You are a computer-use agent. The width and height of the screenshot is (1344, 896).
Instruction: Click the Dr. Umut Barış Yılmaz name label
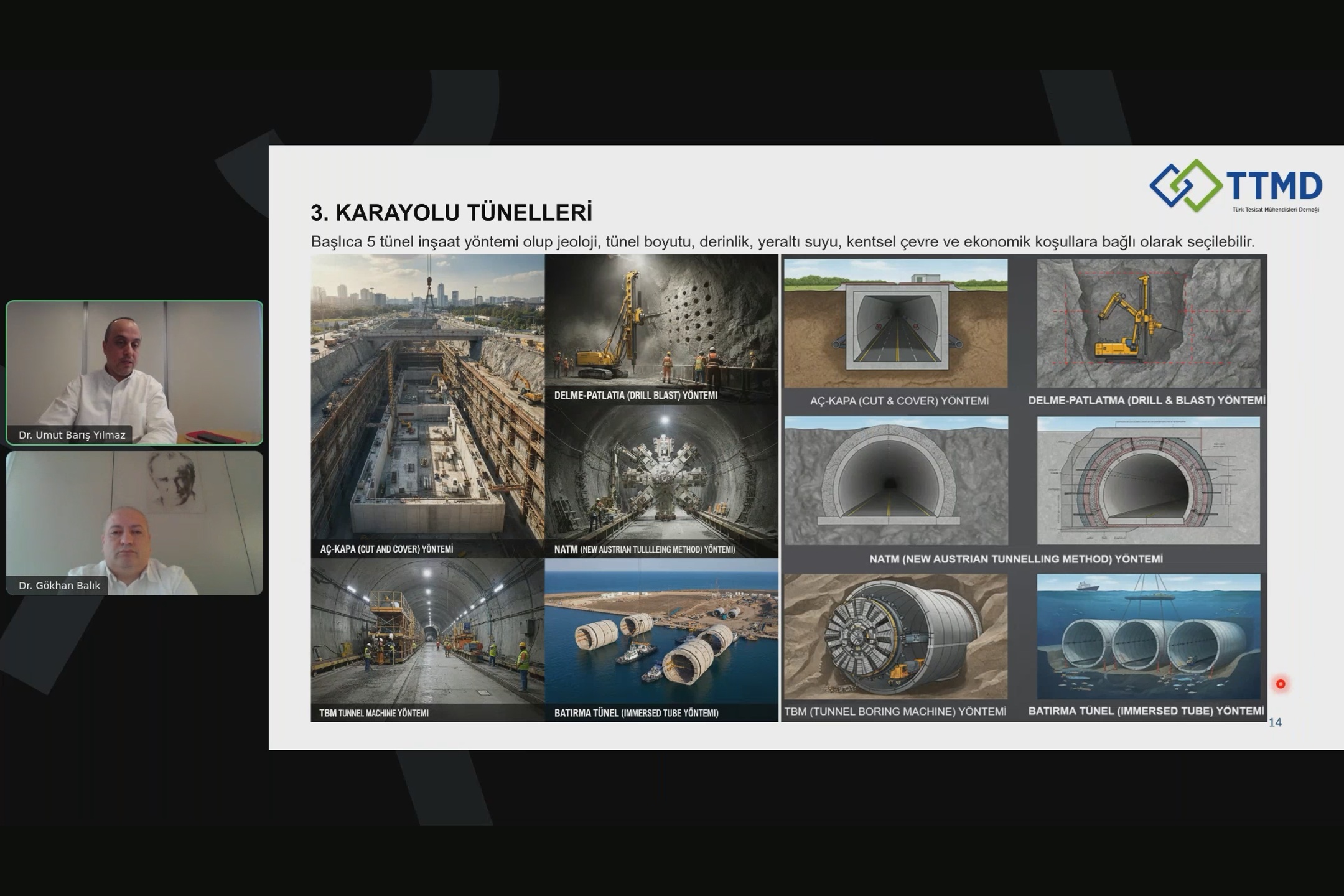coord(72,435)
